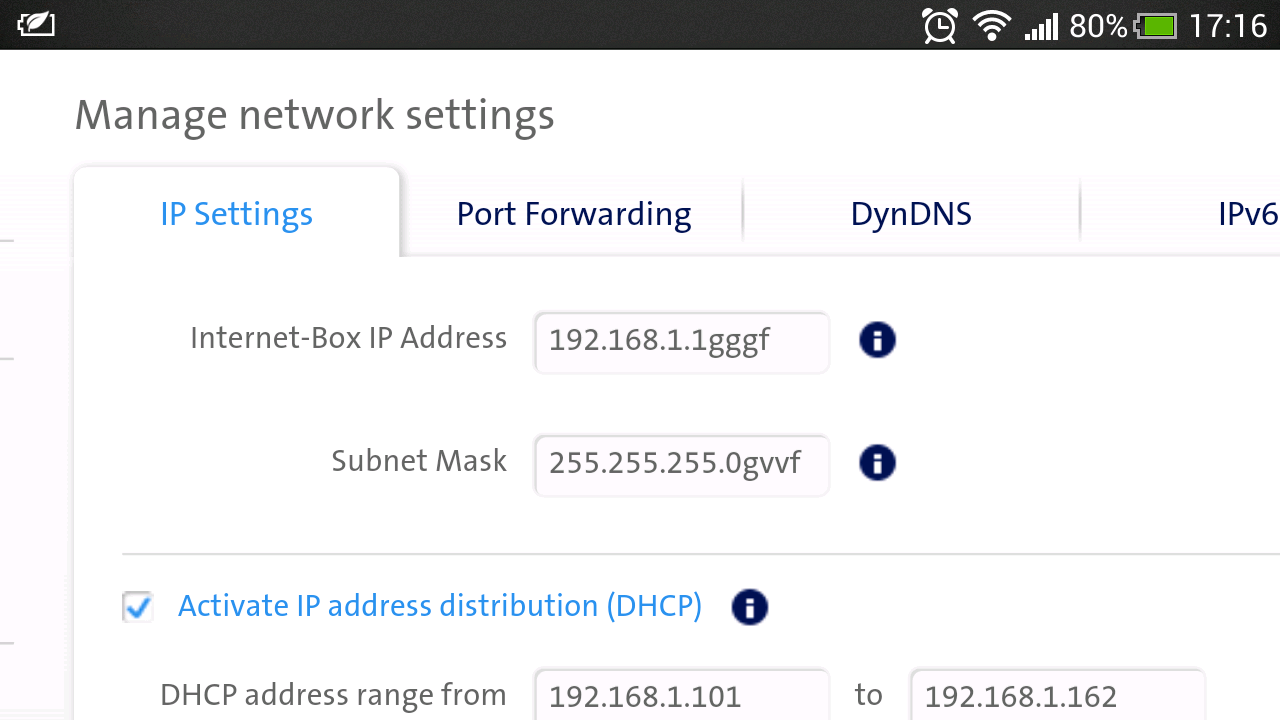Edit the DHCP range end address field
The image size is (1280, 720).
pos(1057,696)
